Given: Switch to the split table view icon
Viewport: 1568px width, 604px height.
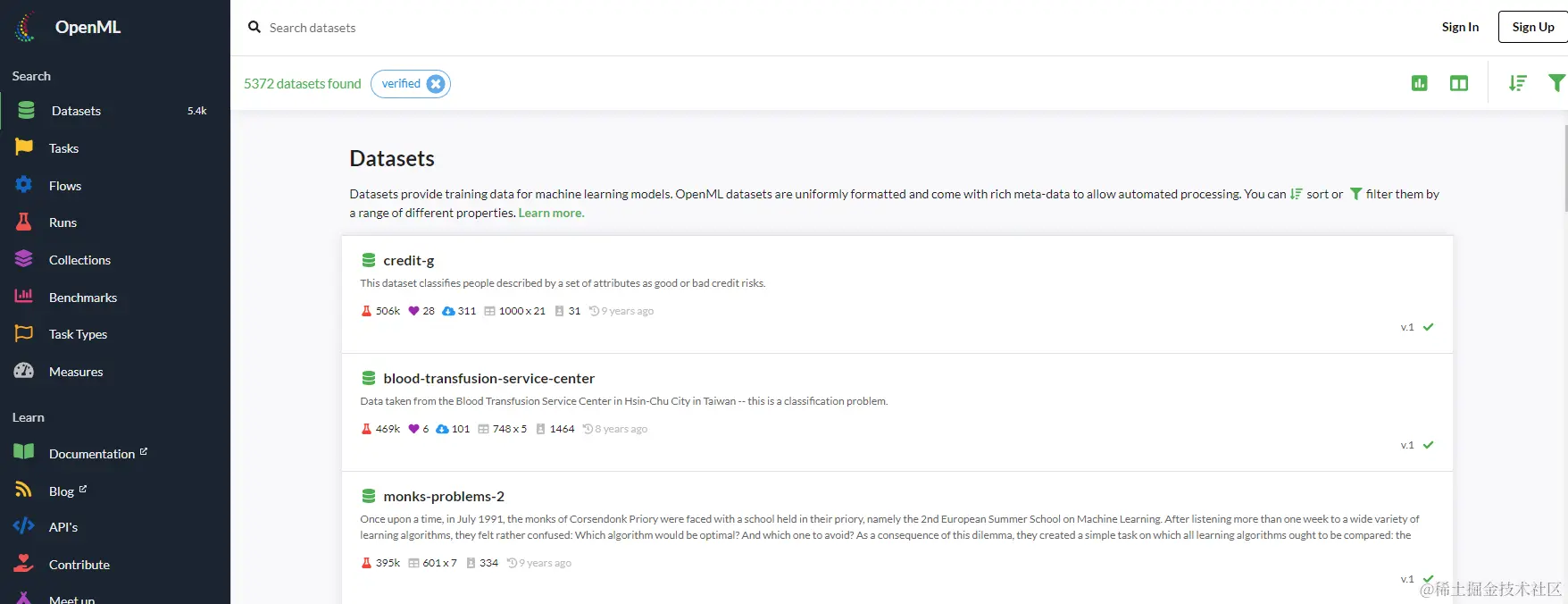Looking at the screenshot, I should coord(1459,83).
